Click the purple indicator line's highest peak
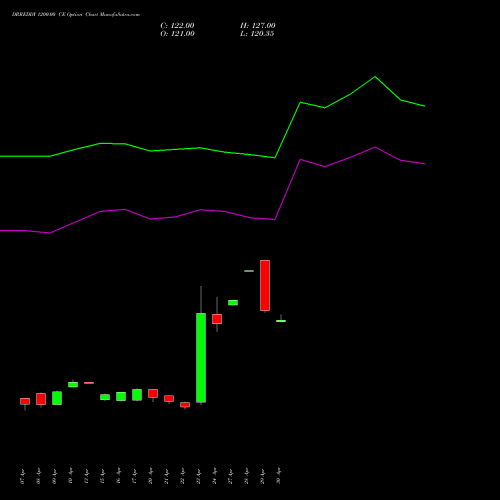Screen dimensions: 500x500 point(375,147)
